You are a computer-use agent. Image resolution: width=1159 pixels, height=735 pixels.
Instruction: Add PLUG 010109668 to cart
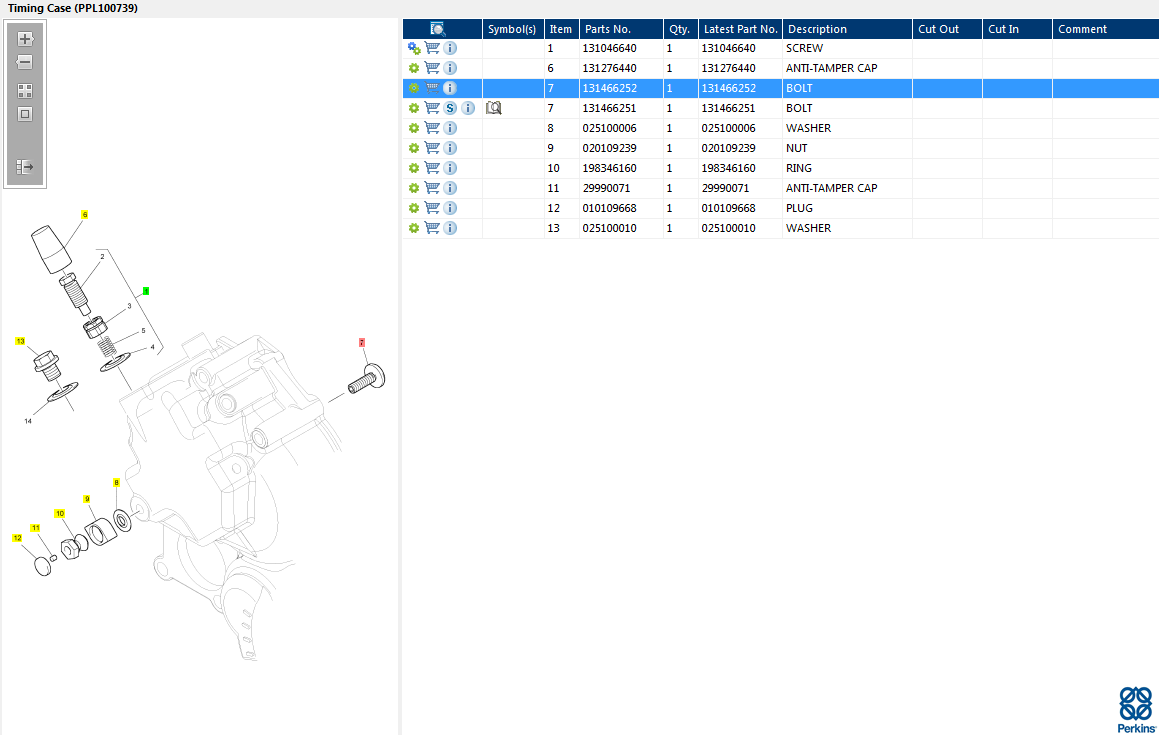(x=432, y=208)
